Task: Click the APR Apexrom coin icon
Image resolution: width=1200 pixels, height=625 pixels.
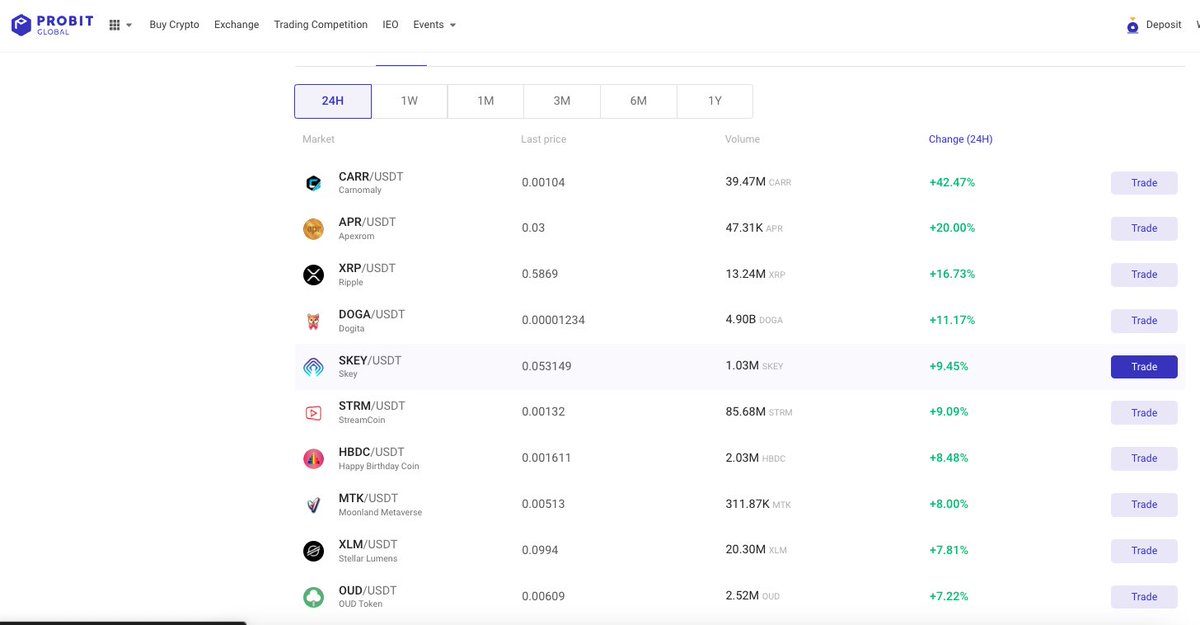Action: [313, 229]
